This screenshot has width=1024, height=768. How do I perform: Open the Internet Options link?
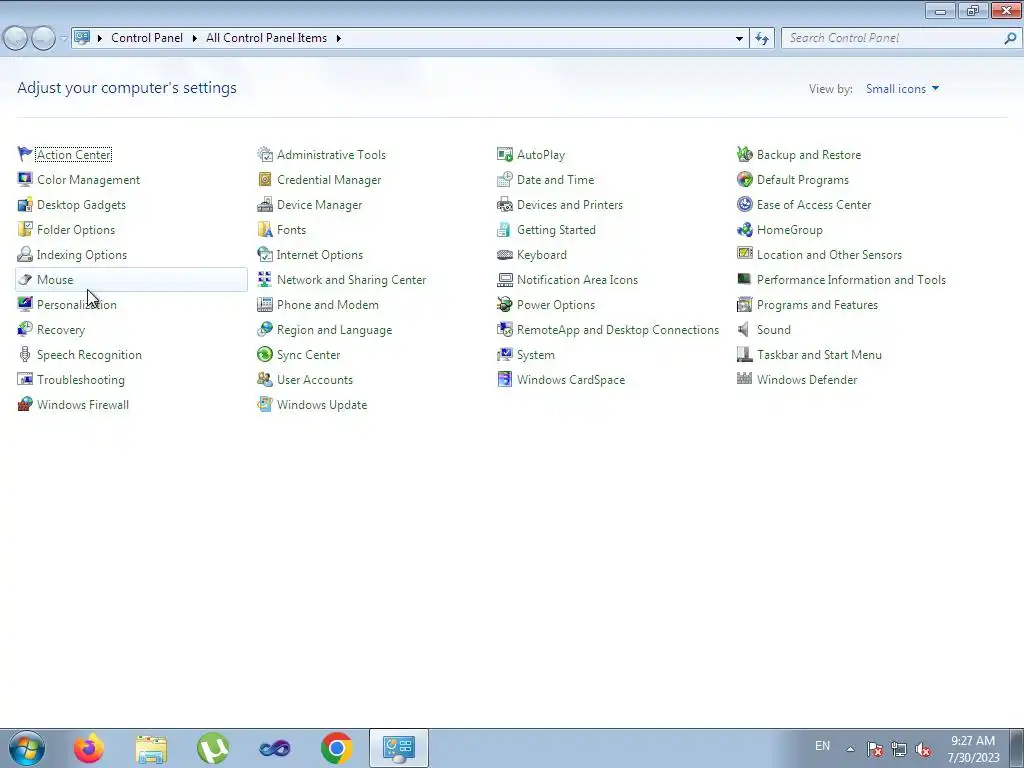(320, 255)
